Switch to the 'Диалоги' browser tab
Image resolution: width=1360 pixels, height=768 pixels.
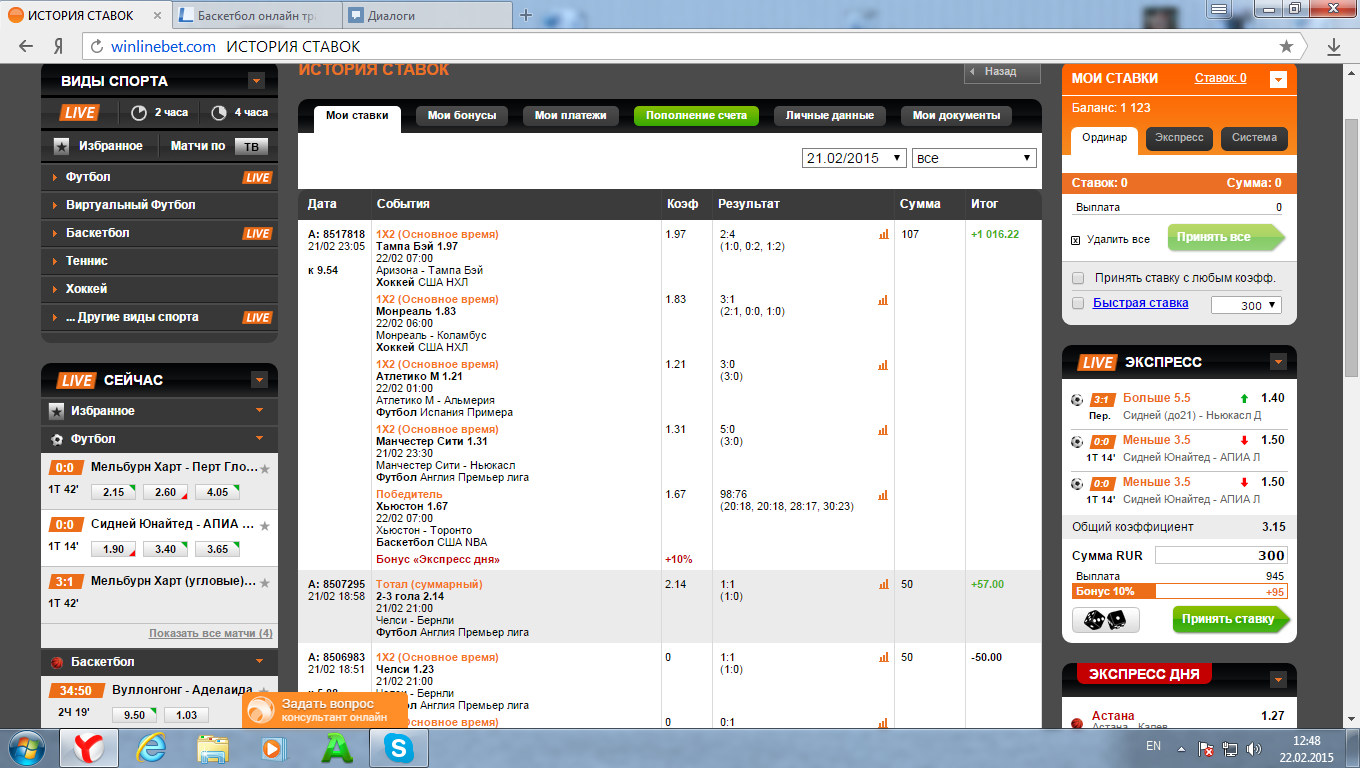point(425,16)
